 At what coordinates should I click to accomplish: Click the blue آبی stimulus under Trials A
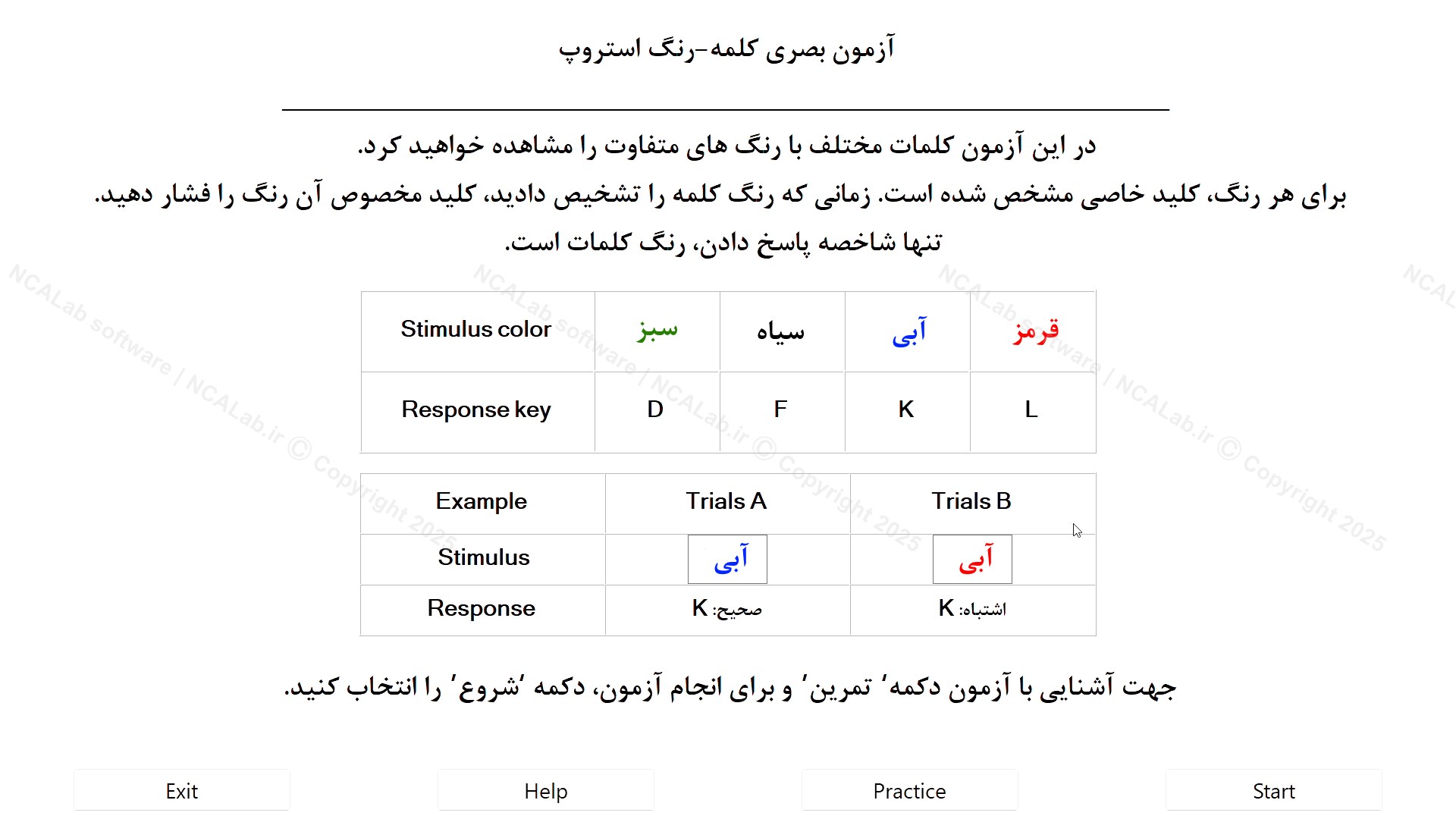click(727, 559)
